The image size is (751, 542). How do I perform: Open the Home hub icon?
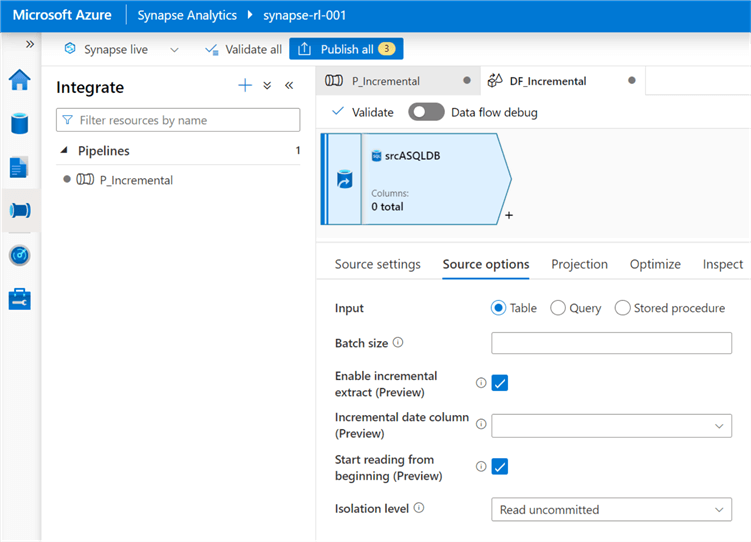tap(20, 79)
